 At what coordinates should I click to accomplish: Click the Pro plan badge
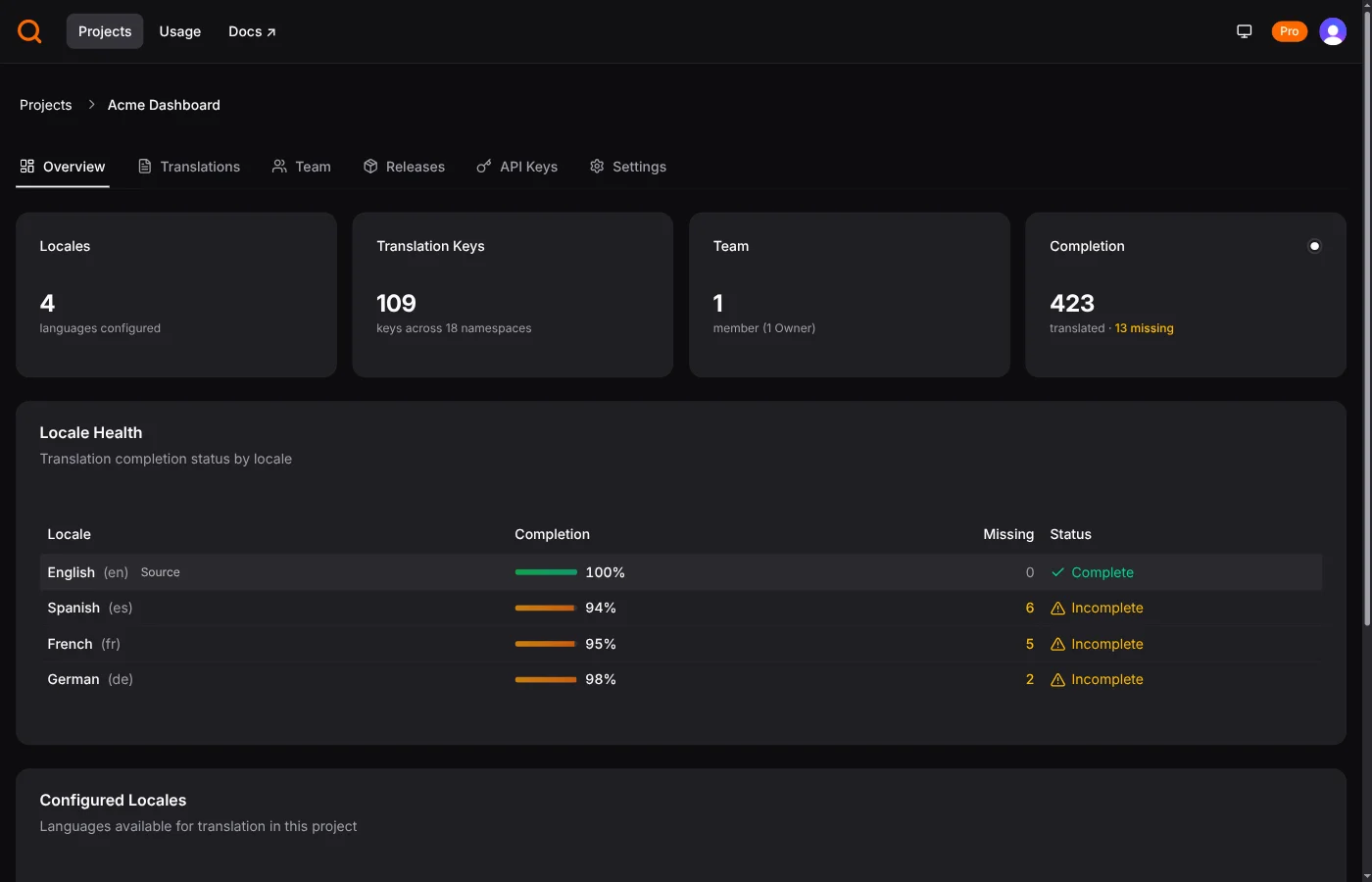(x=1289, y=30)
